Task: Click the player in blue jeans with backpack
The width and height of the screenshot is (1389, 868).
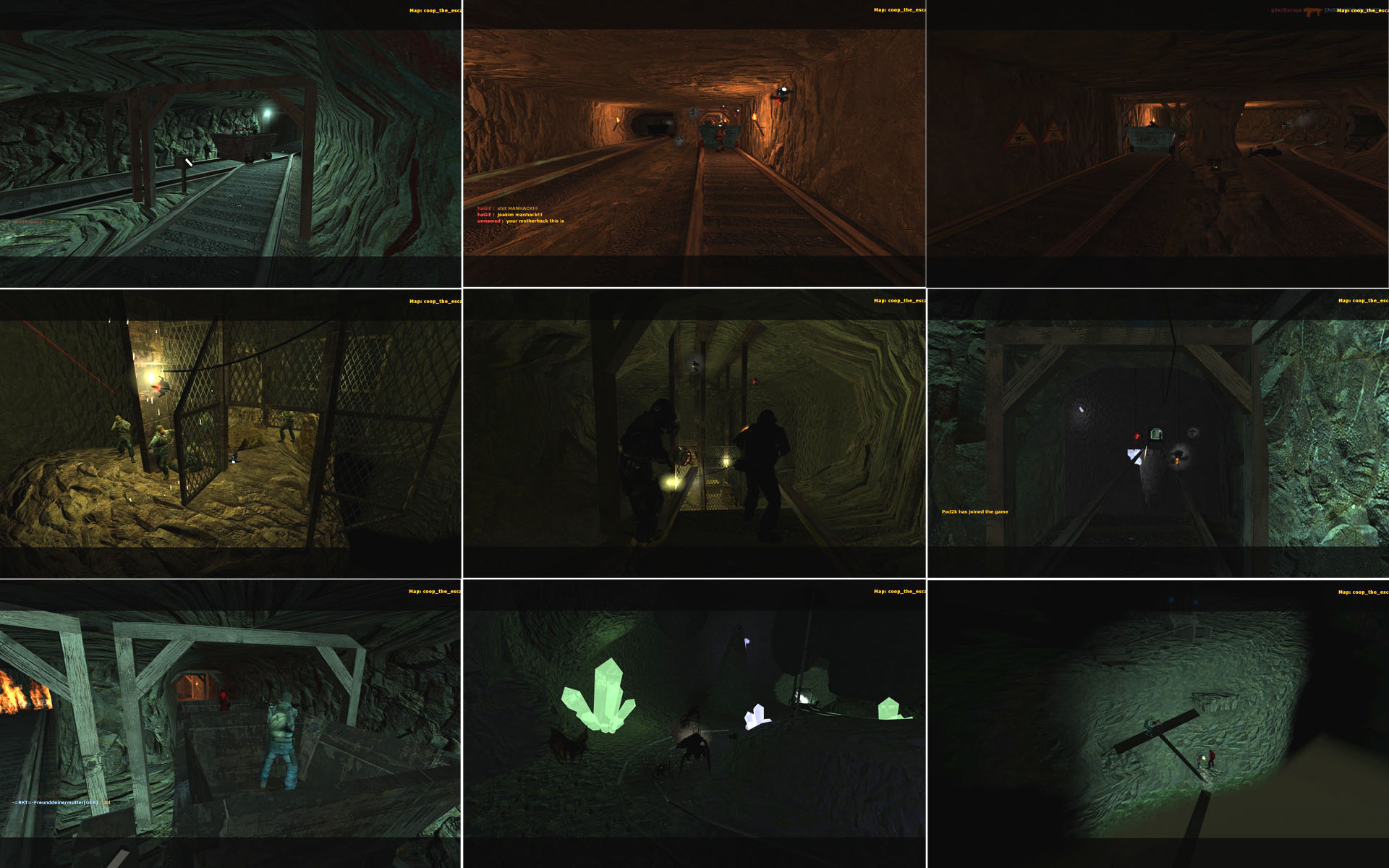Action: pos(281,740)
